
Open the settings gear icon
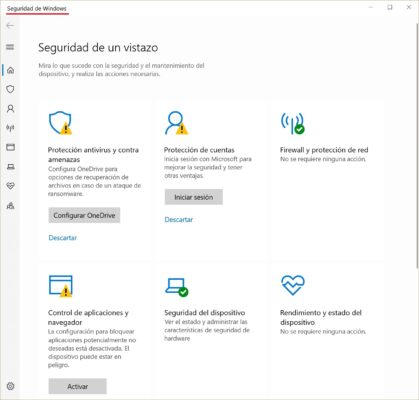click(11, 386)
